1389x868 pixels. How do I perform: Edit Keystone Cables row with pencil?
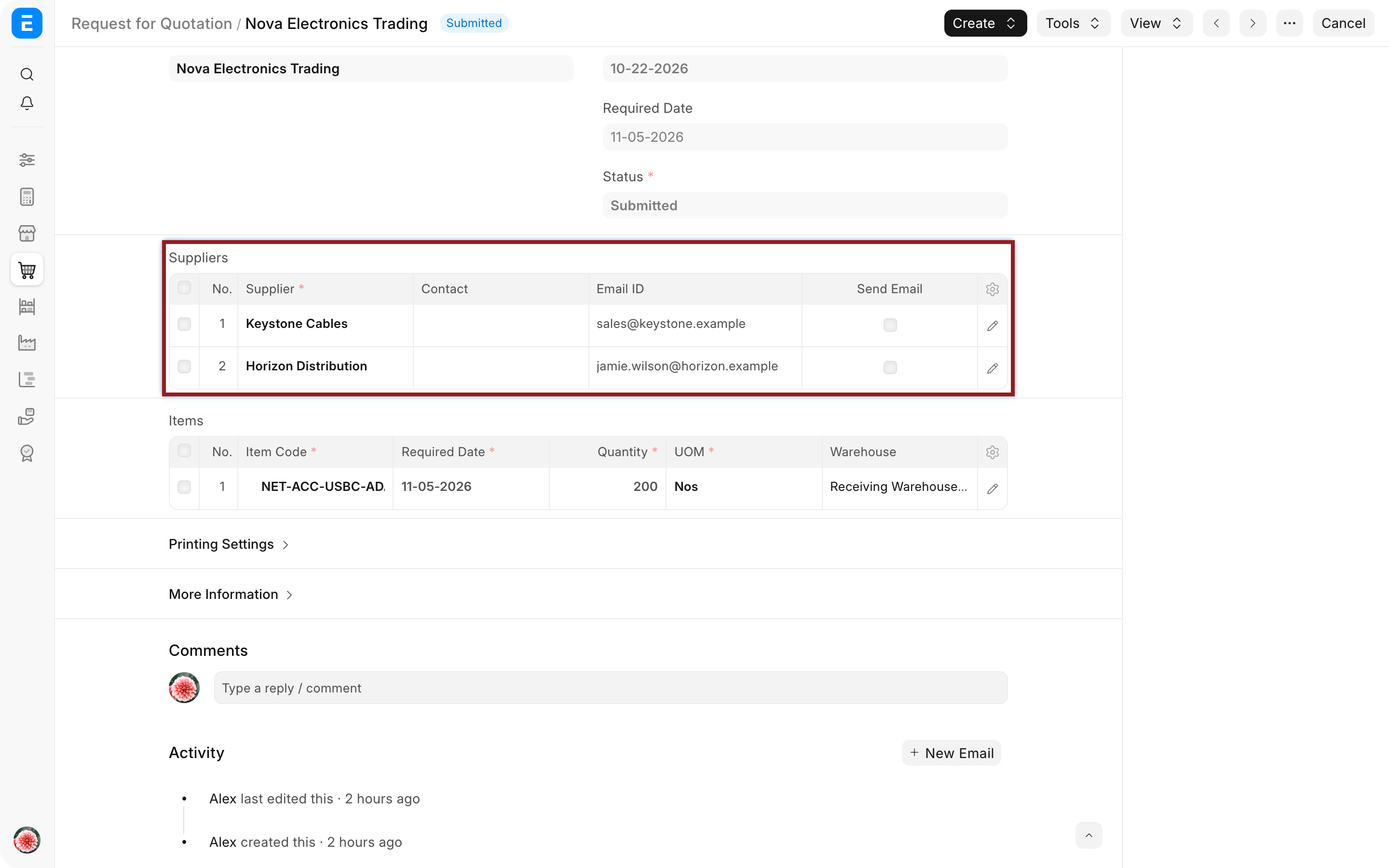(x=993, y=326)
